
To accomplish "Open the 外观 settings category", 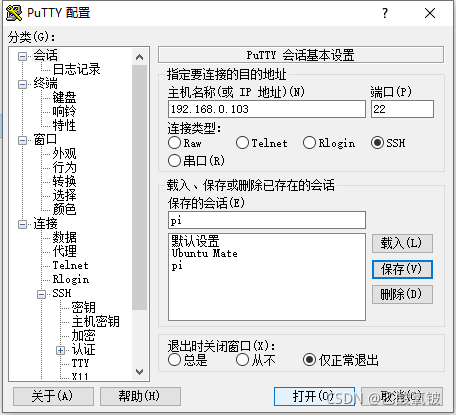I will pyautogui.click(x=64, y=153).
